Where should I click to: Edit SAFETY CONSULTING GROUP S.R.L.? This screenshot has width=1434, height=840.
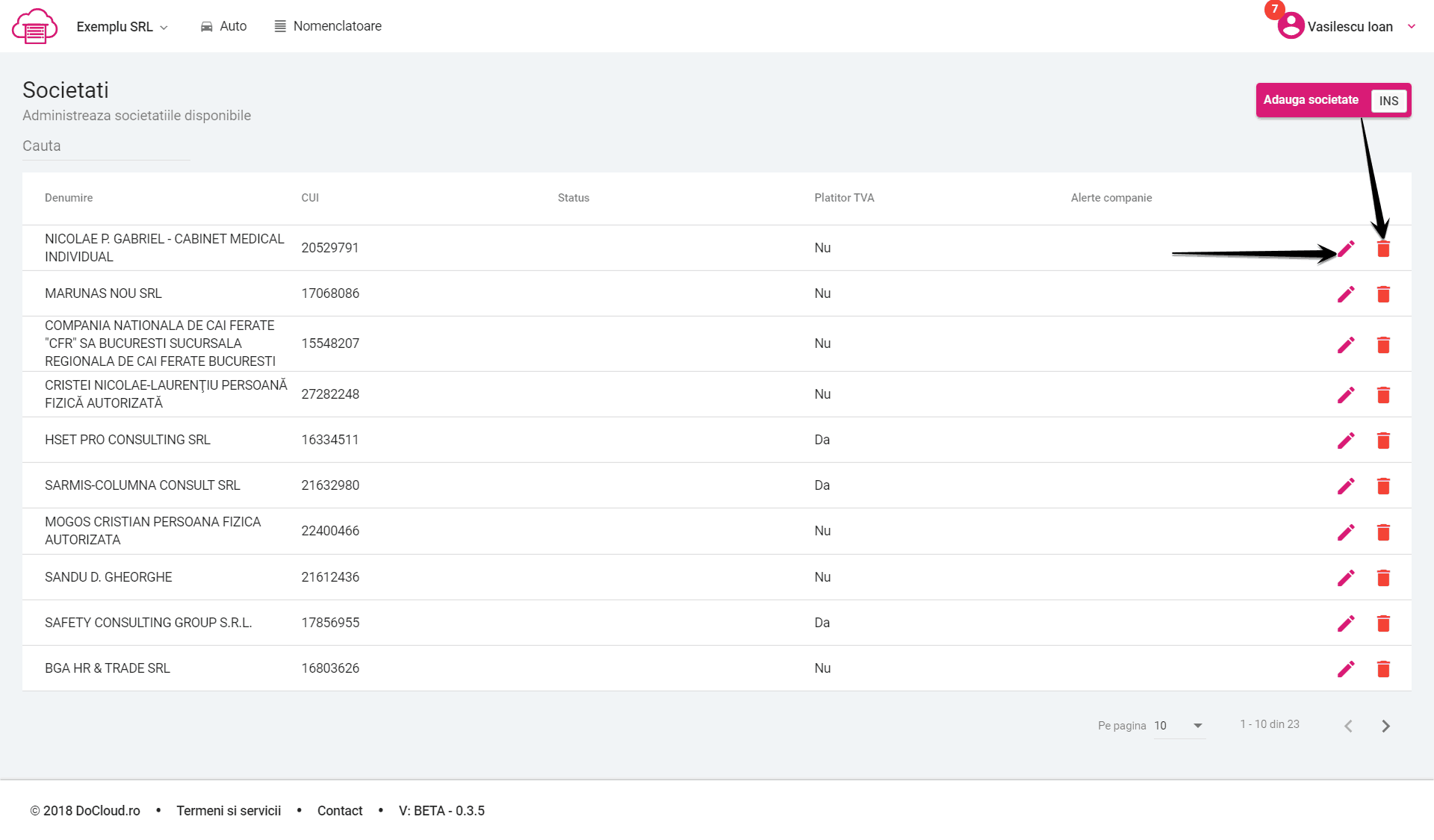tap(1346, 623)
